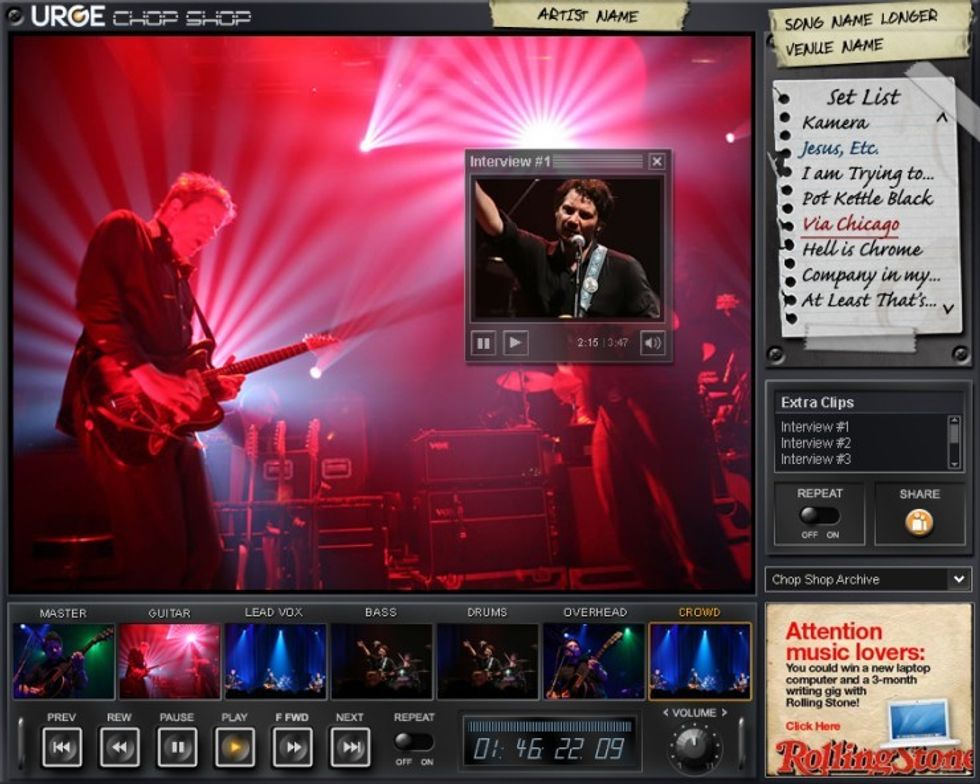The height and width of the screenshot is (784, 980).
Task: Click the Rolling Stone logo in the ad
Action: [x=874, y=756]
